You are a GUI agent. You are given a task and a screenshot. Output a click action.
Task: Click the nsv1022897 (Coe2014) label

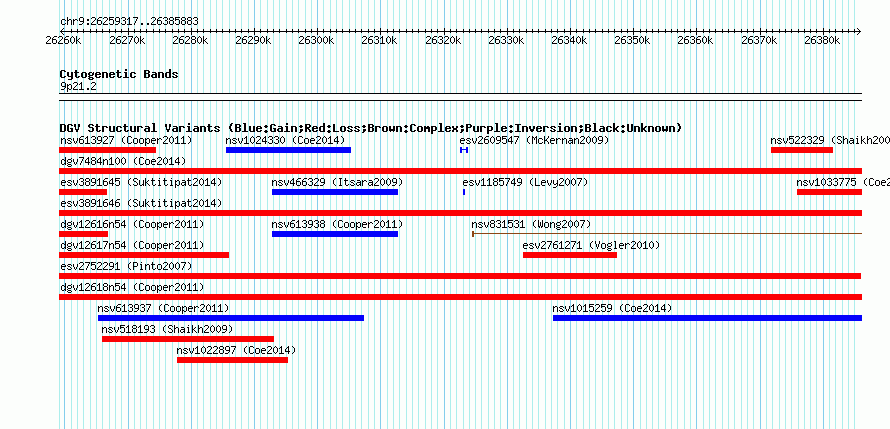(236, 350)
